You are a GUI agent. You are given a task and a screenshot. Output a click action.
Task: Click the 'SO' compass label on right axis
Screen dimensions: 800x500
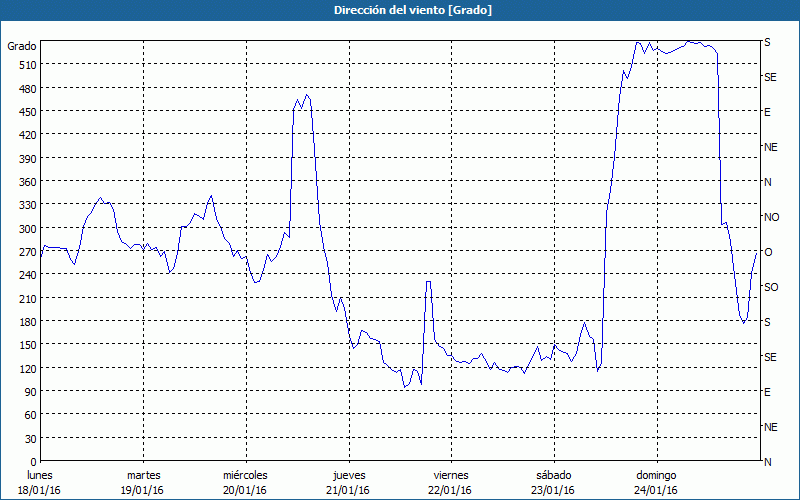(x=771, y=287)
